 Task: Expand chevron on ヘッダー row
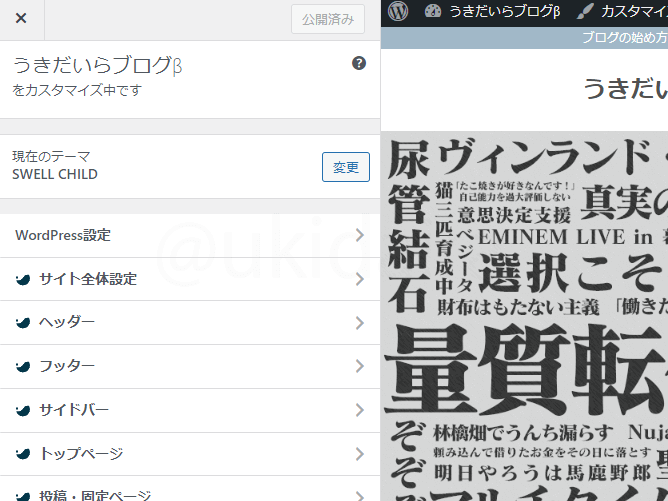360,323
